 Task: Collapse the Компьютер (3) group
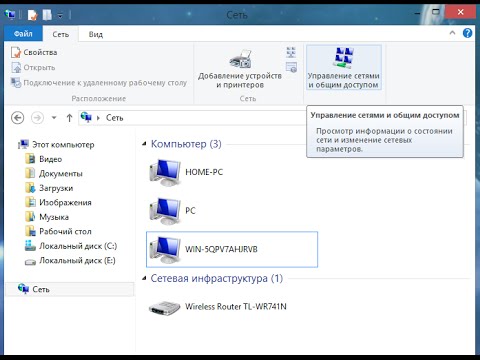(144, 144)
